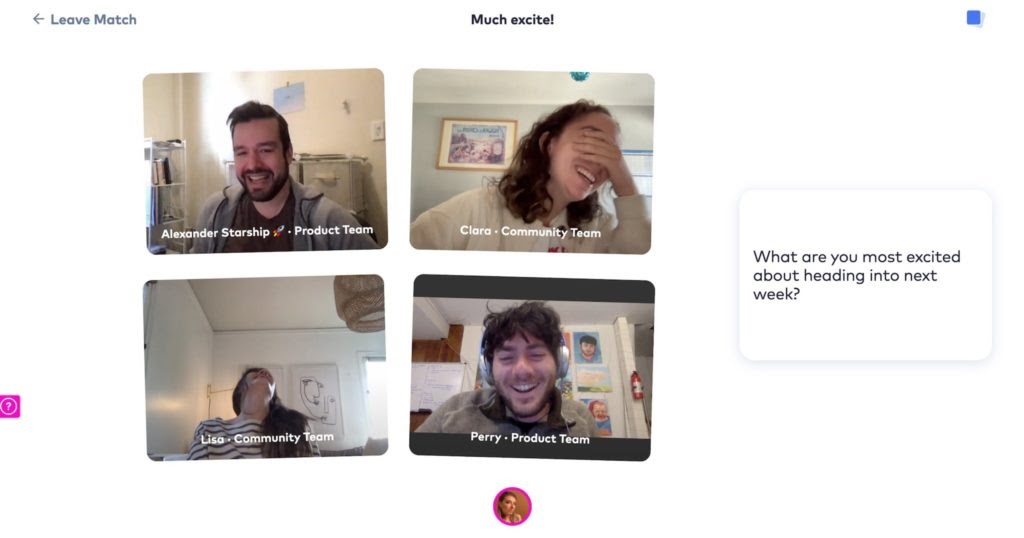Click the framed picture in Clara's video
1024x538 pixels.
click(476, 145)
